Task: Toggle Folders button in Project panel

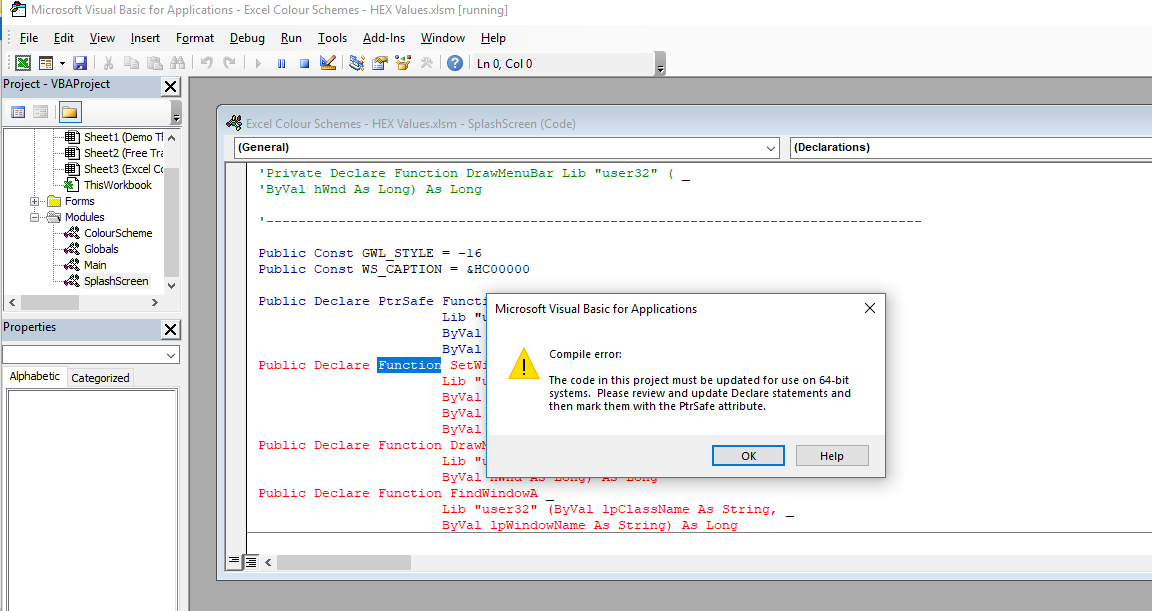Action: point(69,112)
